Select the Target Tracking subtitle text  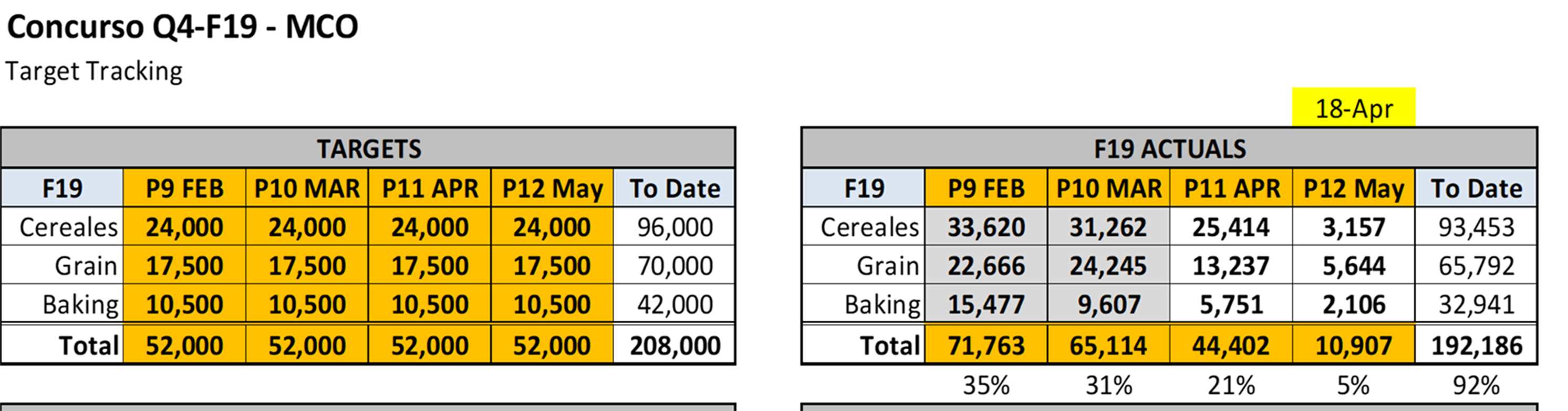[95, 71]
